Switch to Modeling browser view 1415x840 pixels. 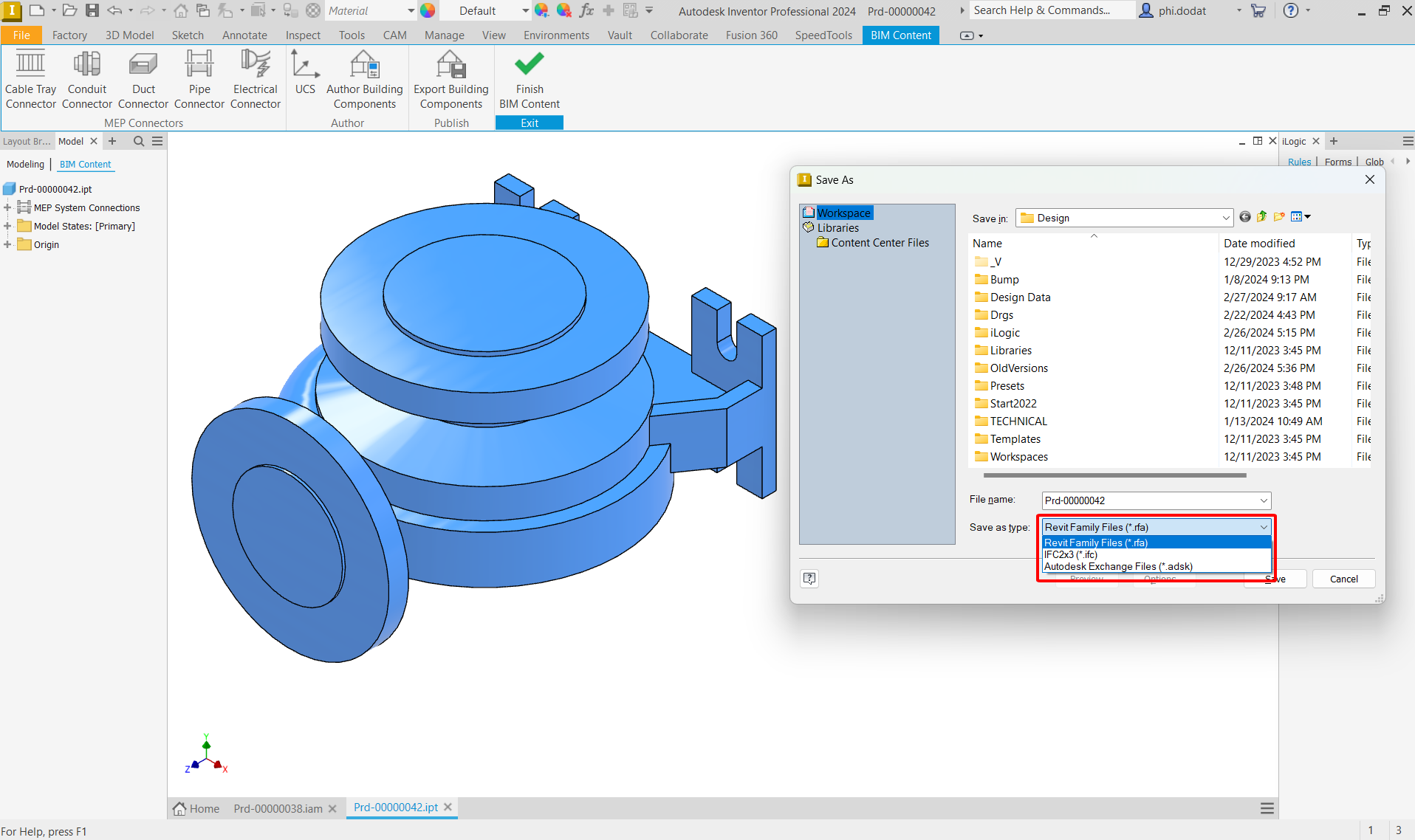[26, 165]
